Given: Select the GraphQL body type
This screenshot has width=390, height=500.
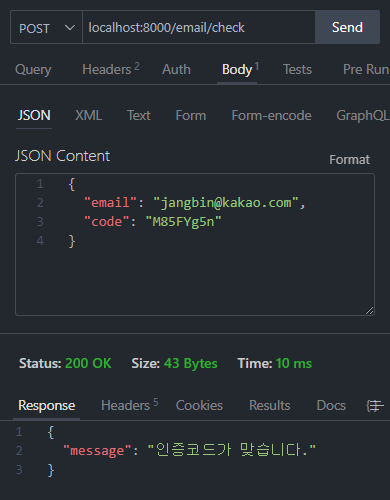Looking at the screenshot, I should click(x=363, y=115).
